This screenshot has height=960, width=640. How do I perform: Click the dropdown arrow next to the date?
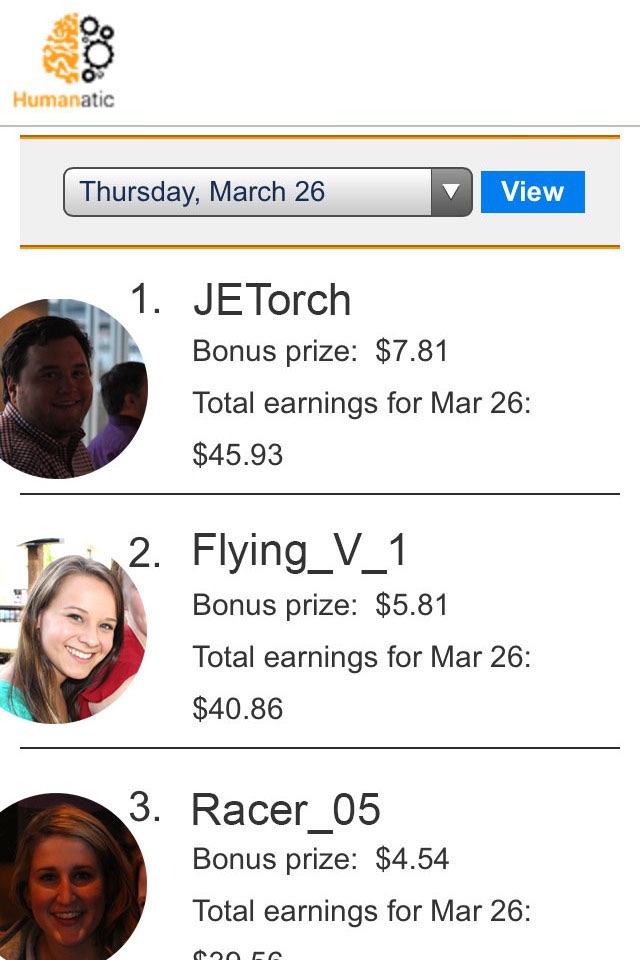[452, 192]
